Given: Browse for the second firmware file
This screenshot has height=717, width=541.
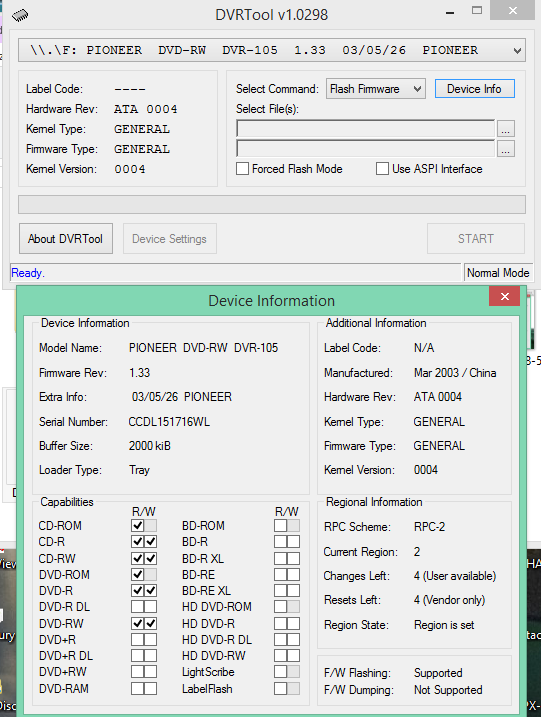Looking at the screenshot, I should click(505, 149).
